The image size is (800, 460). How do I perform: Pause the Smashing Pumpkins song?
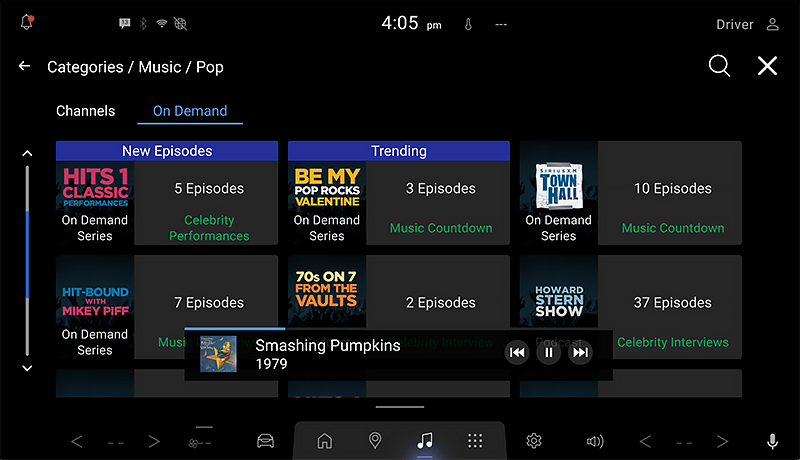pyautogui.click(x=548, y=352)
